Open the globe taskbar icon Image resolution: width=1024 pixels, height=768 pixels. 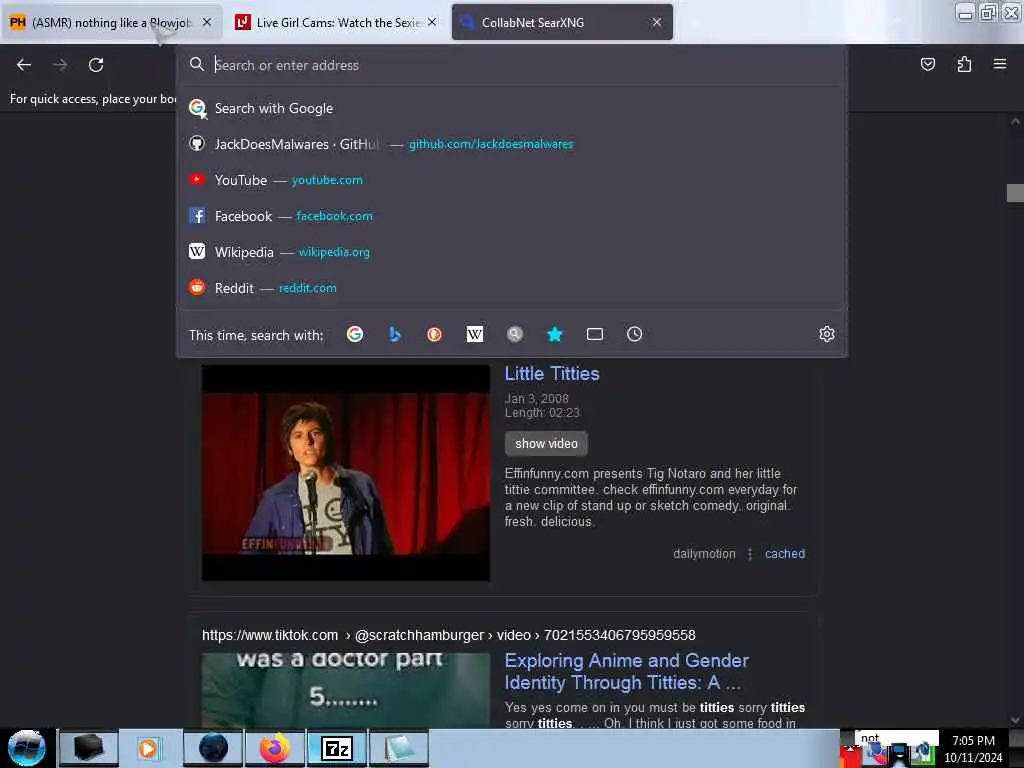pyautogui.click(x=213, y=748)
